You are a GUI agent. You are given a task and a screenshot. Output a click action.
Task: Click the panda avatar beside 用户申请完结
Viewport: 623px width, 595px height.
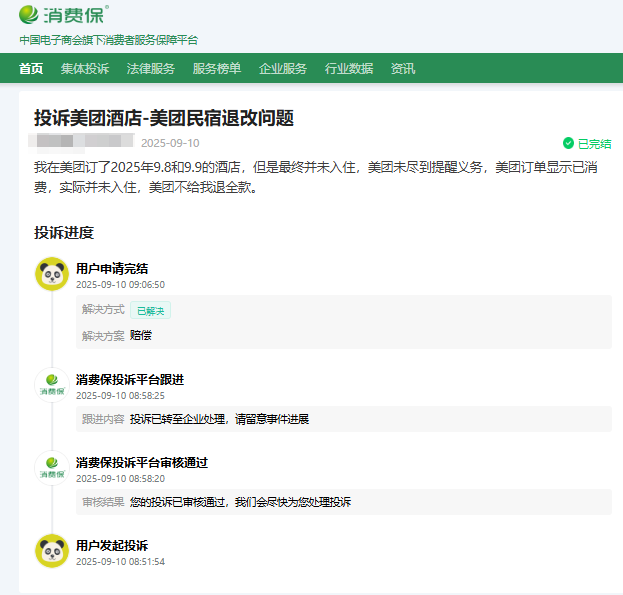[51, 274]
